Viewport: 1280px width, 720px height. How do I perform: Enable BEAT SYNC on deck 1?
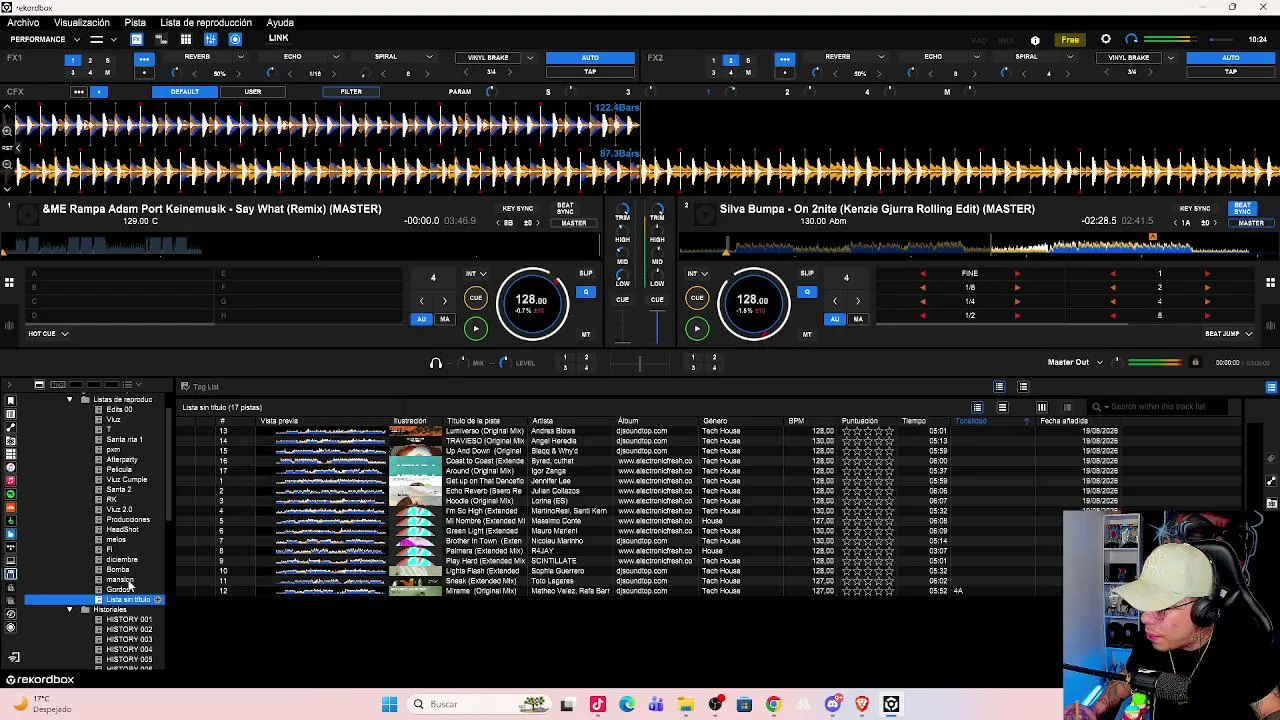click(566, 208)
